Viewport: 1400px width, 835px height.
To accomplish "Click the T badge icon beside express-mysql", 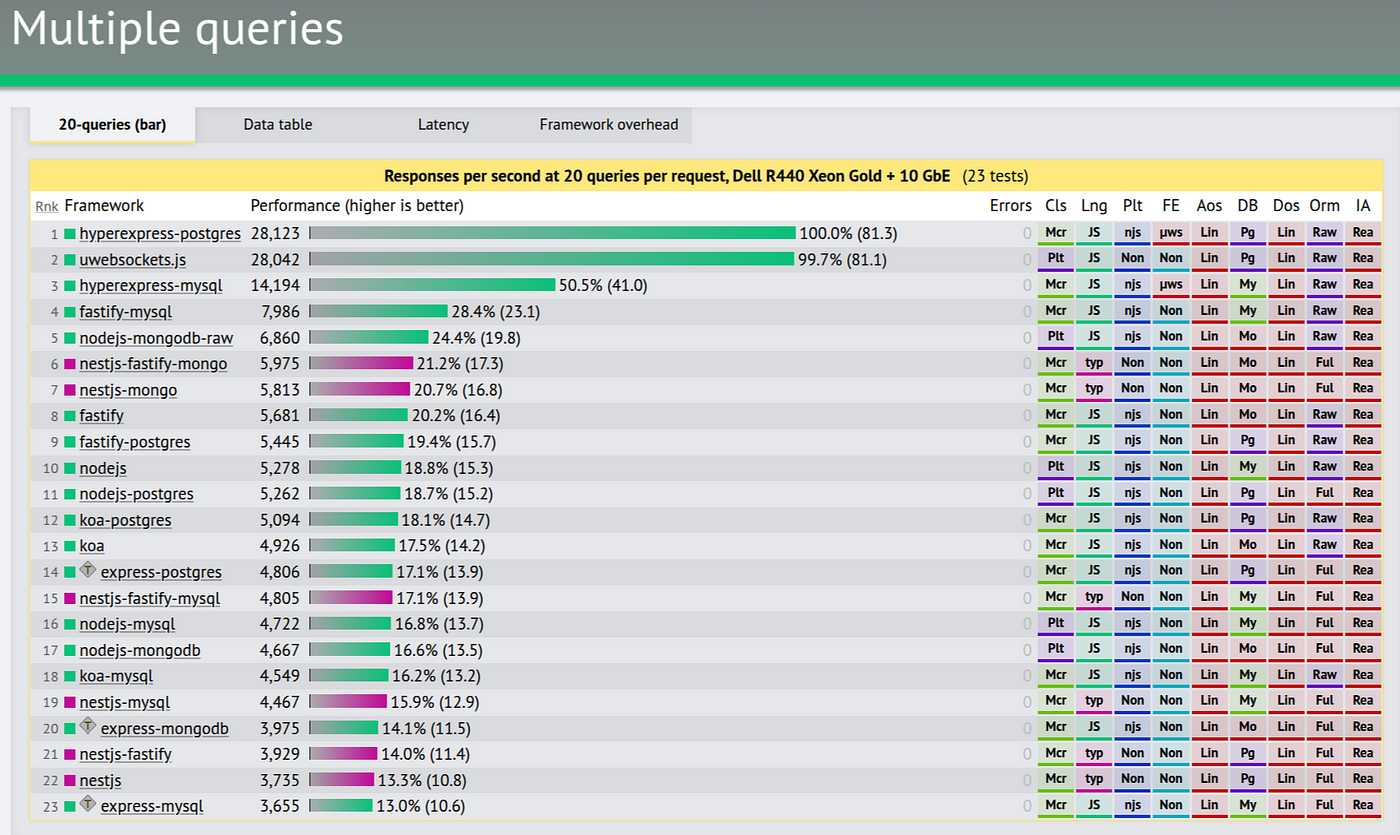I will tap(88, 803).
